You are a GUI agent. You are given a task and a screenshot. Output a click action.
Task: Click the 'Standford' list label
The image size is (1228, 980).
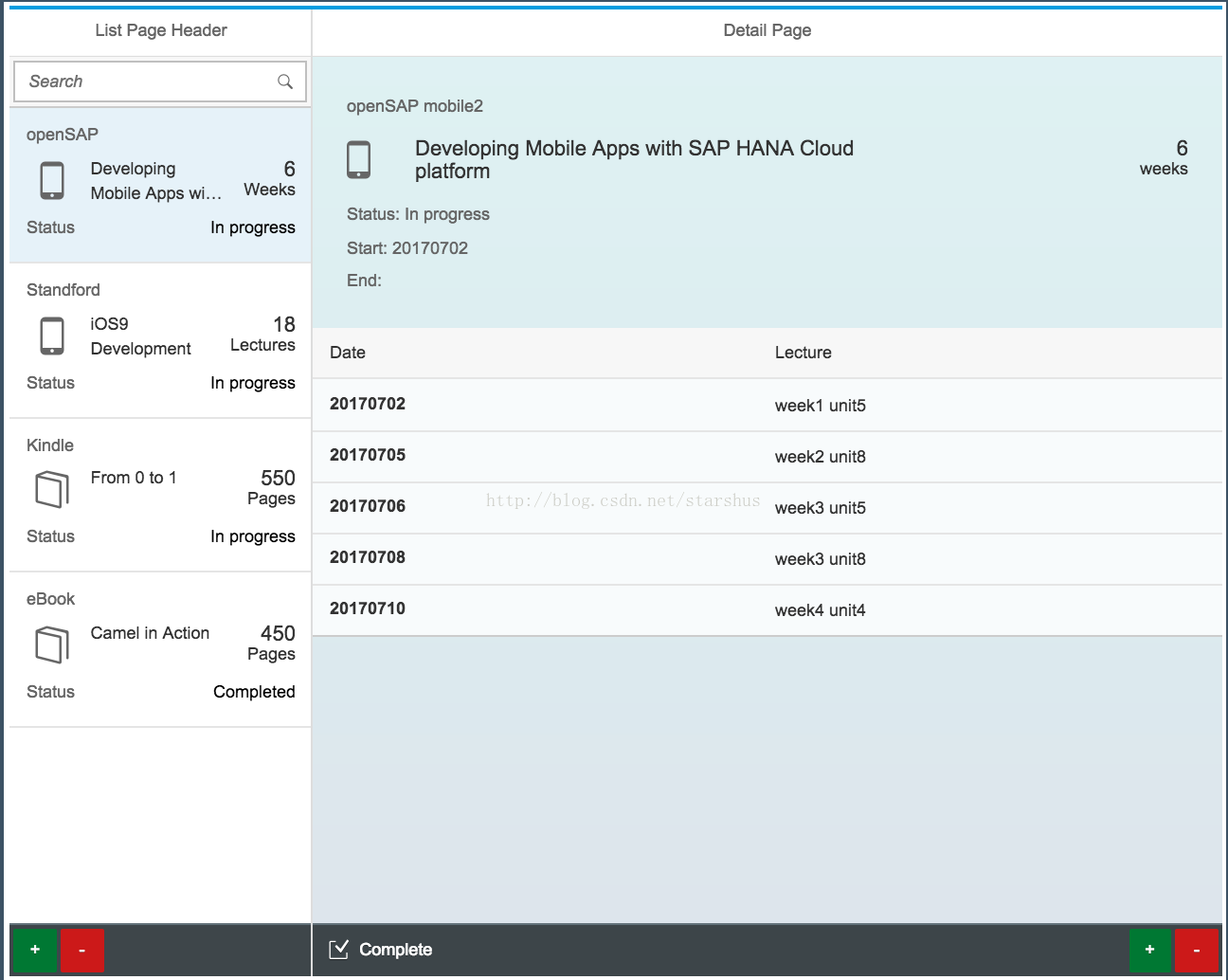click(x=63, y=290)
